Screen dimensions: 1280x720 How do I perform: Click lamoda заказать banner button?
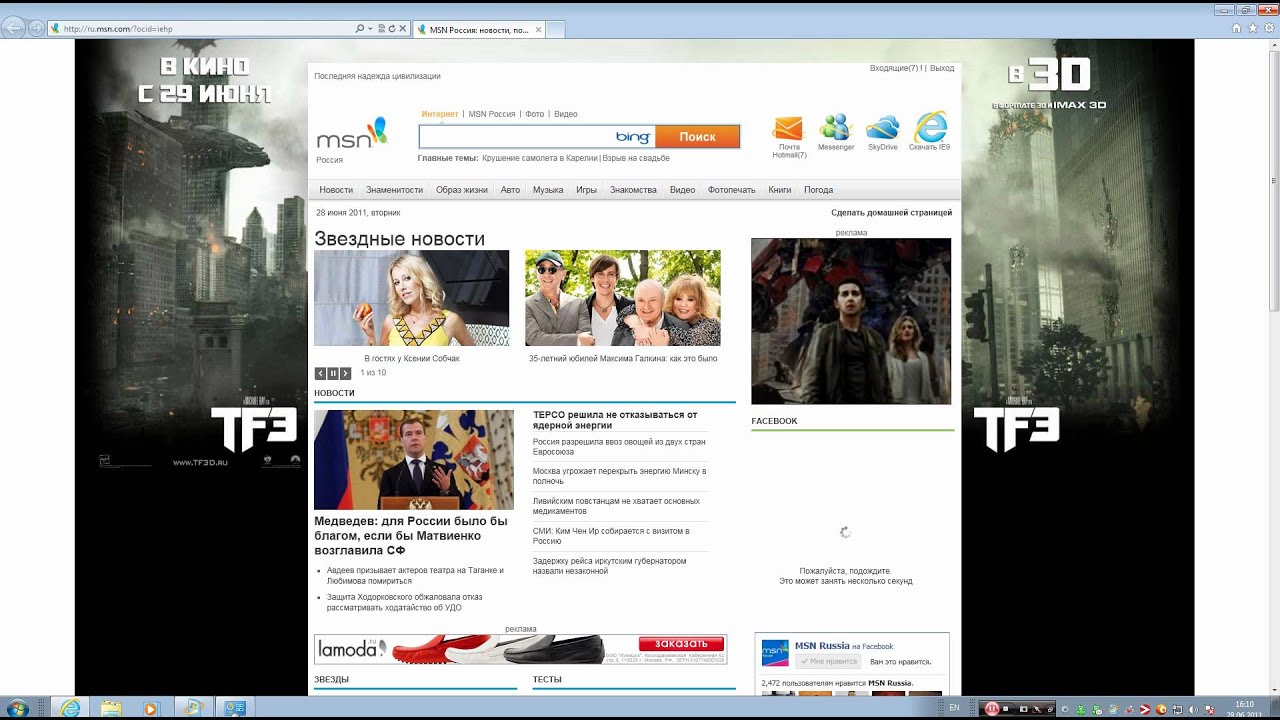coord(681,644)
